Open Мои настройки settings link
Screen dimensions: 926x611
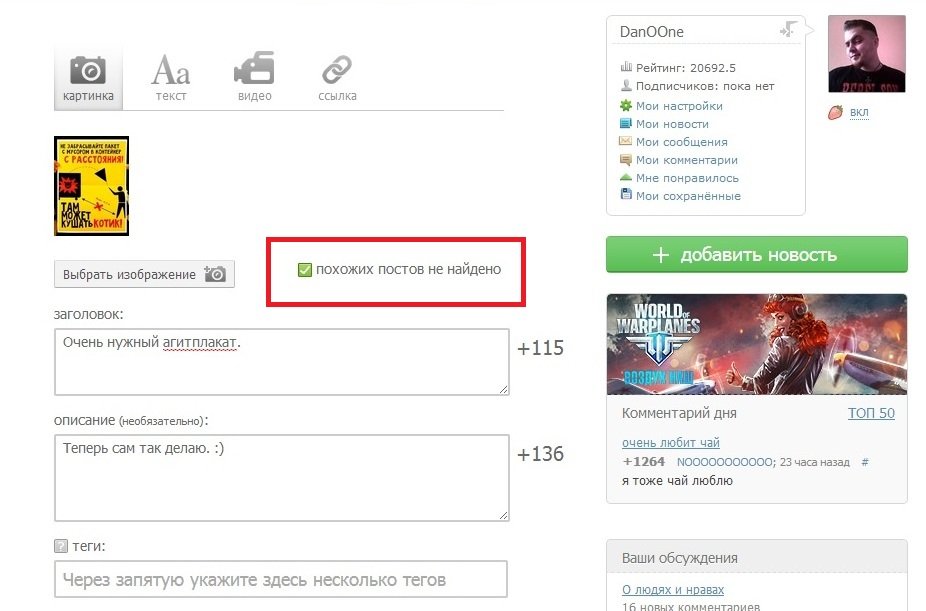click(679, 106)
